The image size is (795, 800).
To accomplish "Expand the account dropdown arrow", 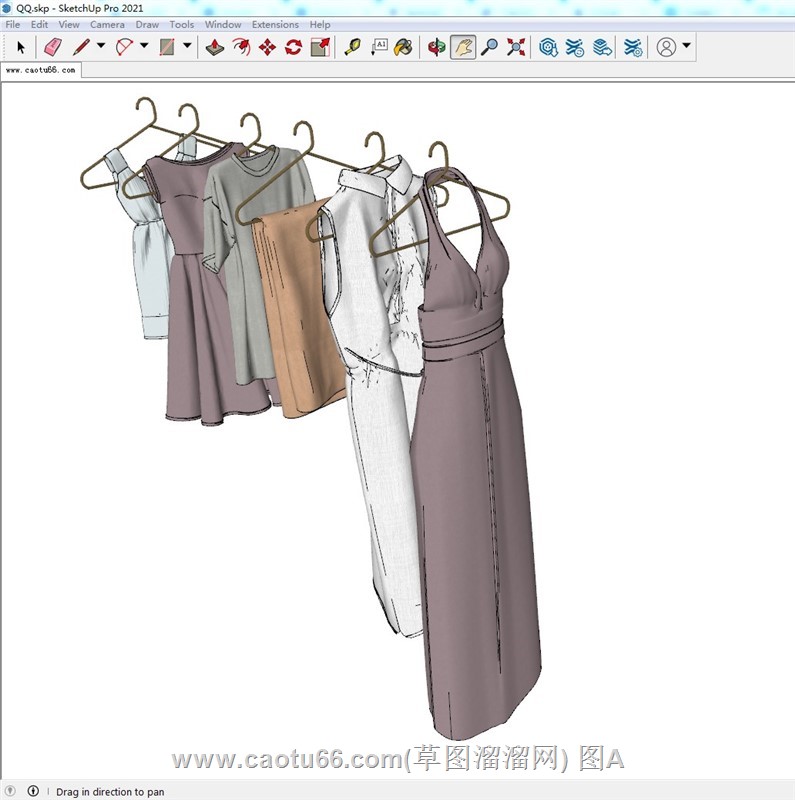I will (687, 45).
